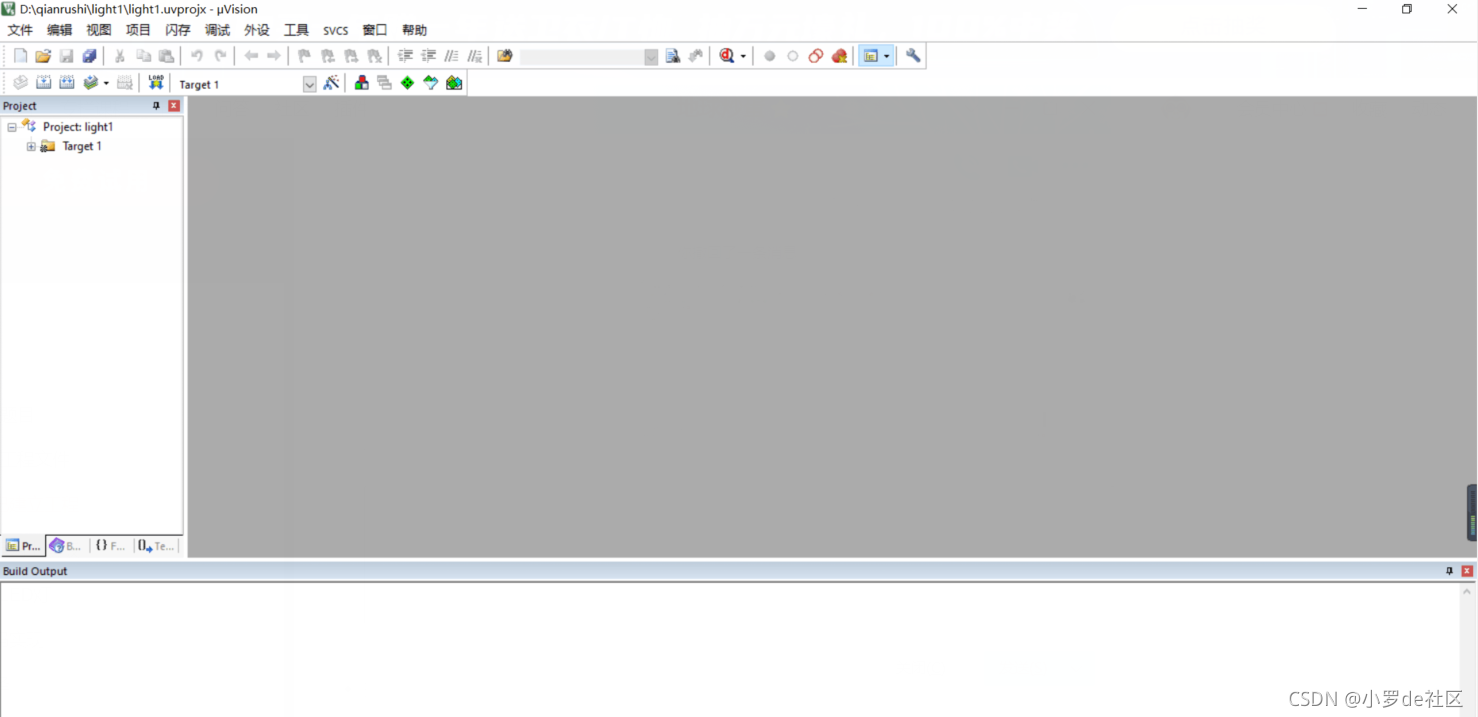Screen dimensions: 1478x717
Task: Click the Cut scissors icon
Action: 120,56
